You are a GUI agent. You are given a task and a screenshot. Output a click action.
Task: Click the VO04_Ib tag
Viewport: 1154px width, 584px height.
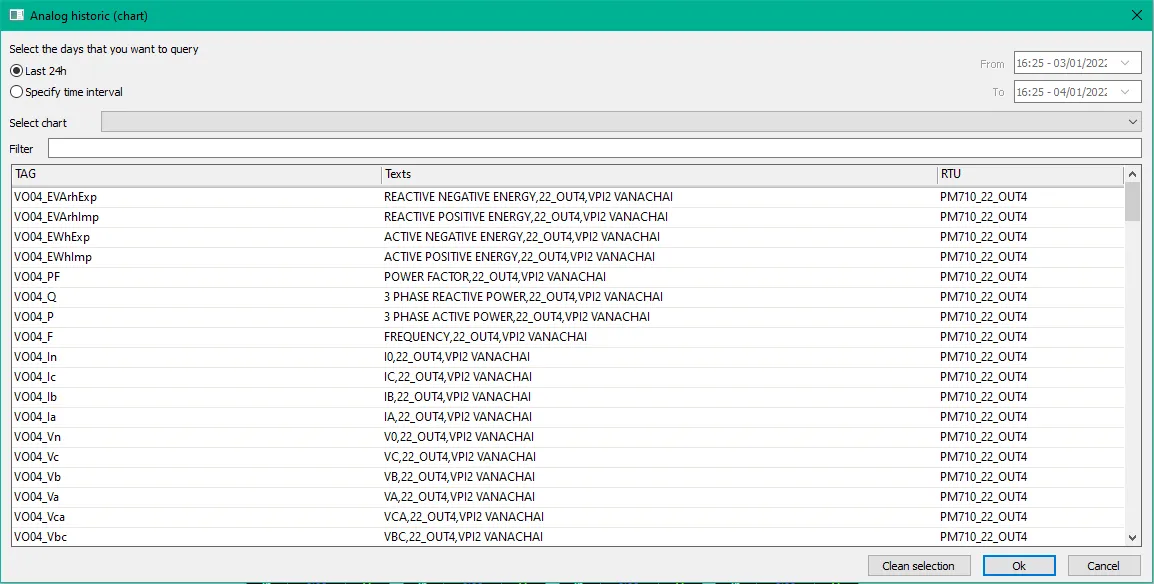(568, 396)
